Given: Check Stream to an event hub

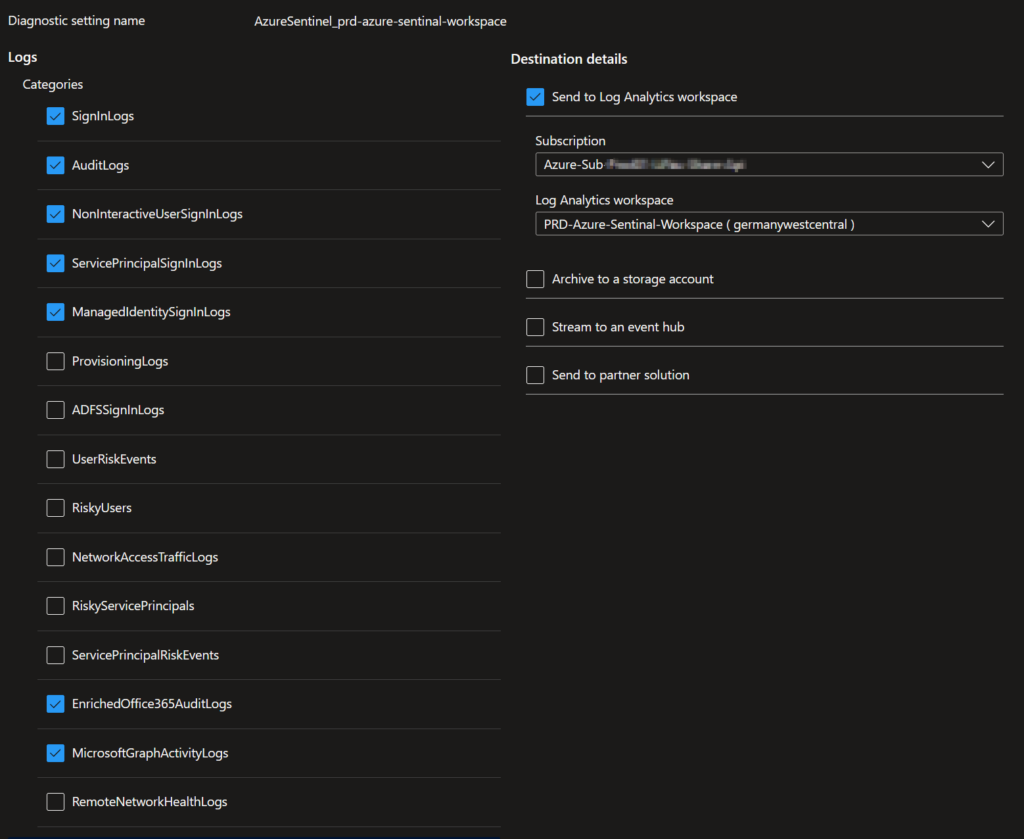Looking at the screenshot, I should [536, 327].
